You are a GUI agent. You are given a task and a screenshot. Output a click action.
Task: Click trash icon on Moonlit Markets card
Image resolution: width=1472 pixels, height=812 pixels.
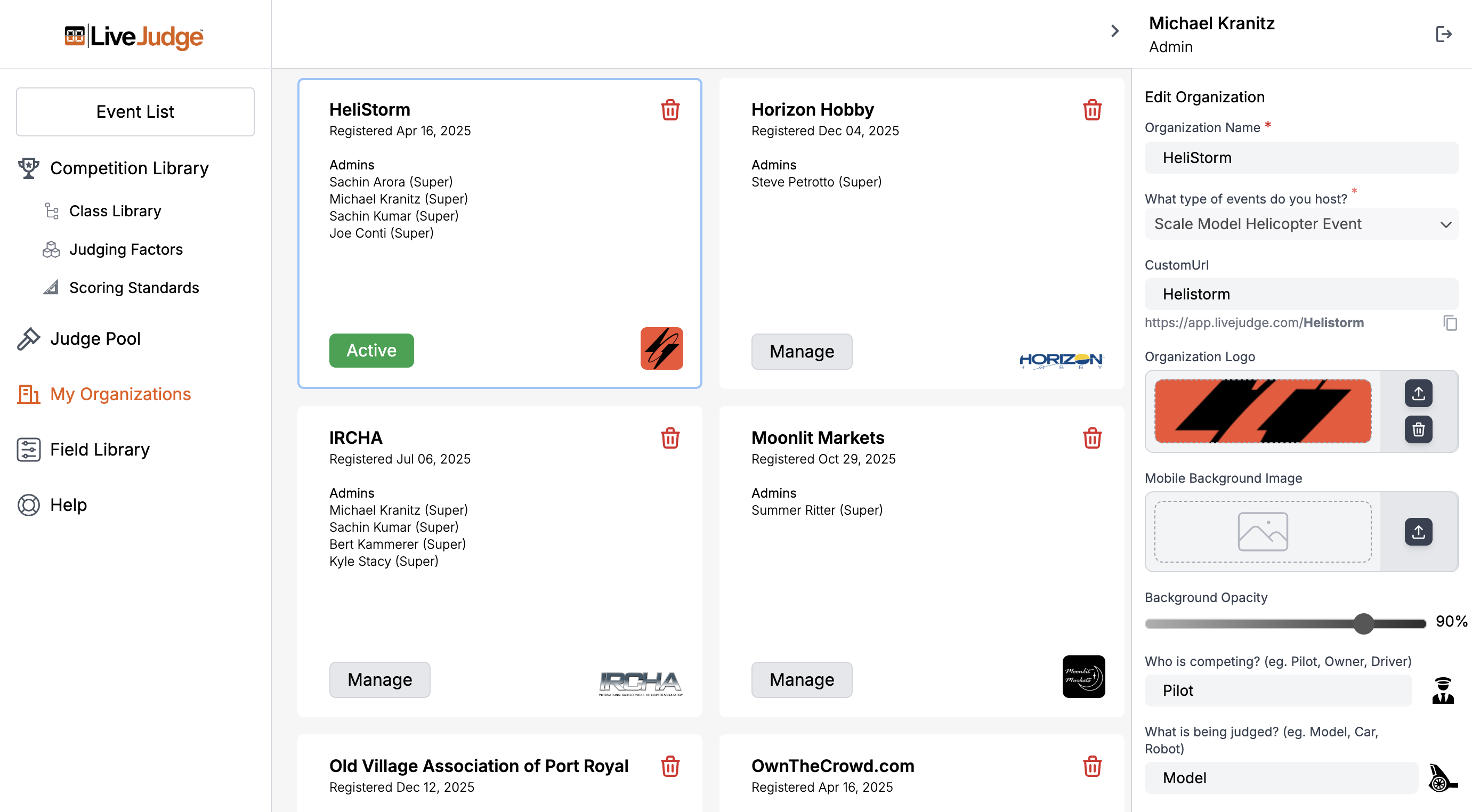click(x=1091, y=439)
